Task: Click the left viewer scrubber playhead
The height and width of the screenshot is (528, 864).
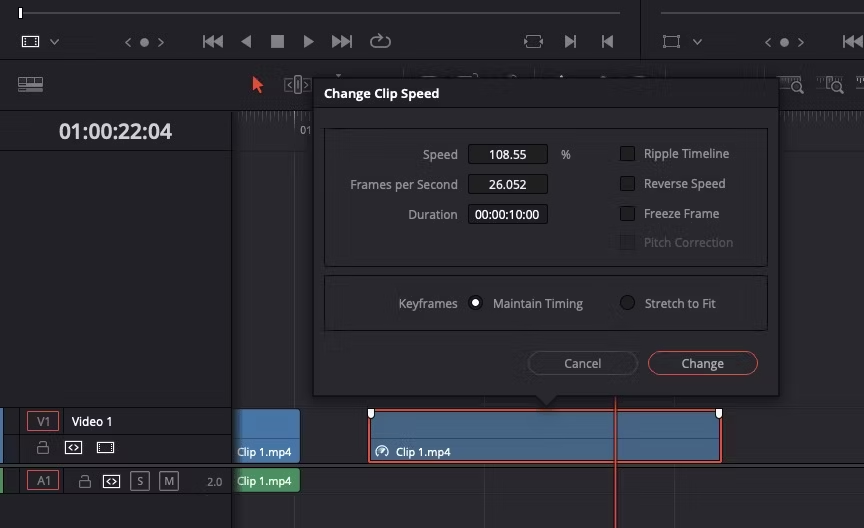Action: (x=20, y=13)
